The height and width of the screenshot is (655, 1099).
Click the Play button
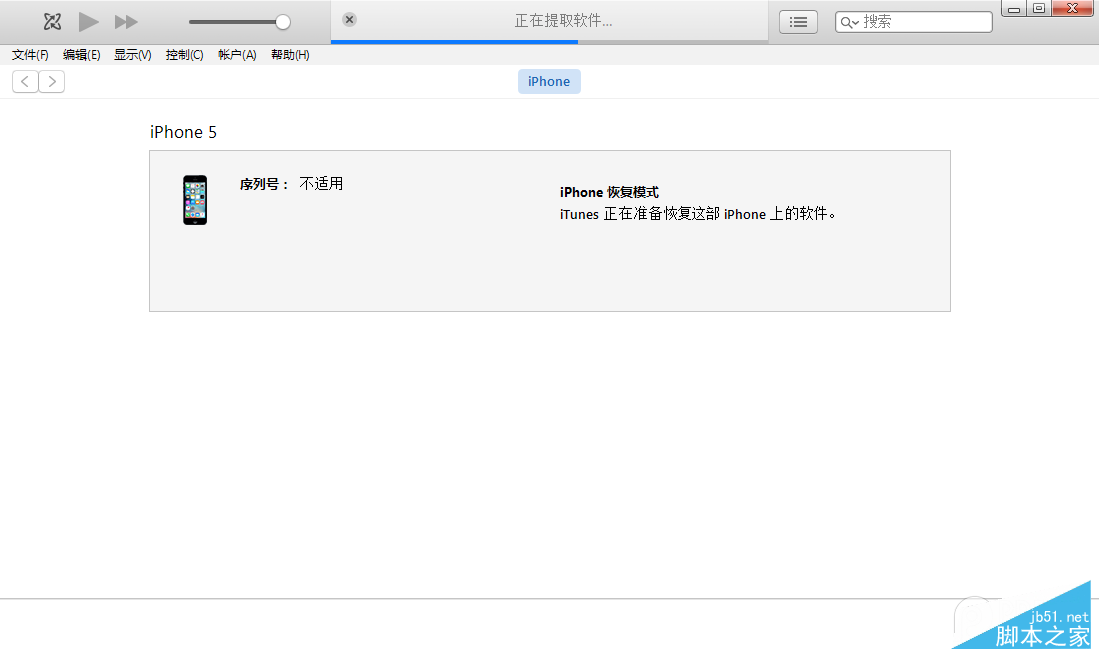pos(88,22)
